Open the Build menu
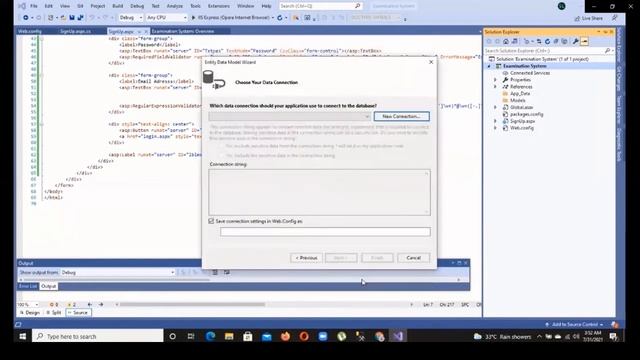 pos(118,6)
